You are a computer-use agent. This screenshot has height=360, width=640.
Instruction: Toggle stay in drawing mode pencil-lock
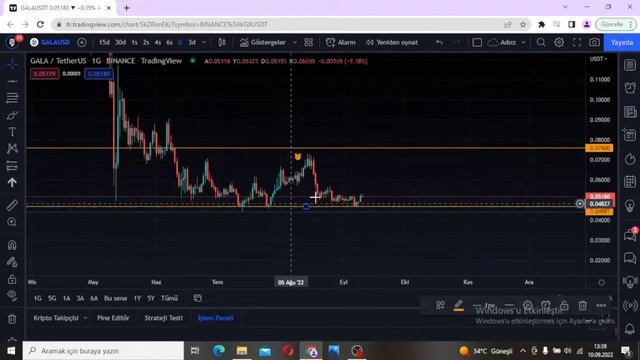tap(12, 262)
